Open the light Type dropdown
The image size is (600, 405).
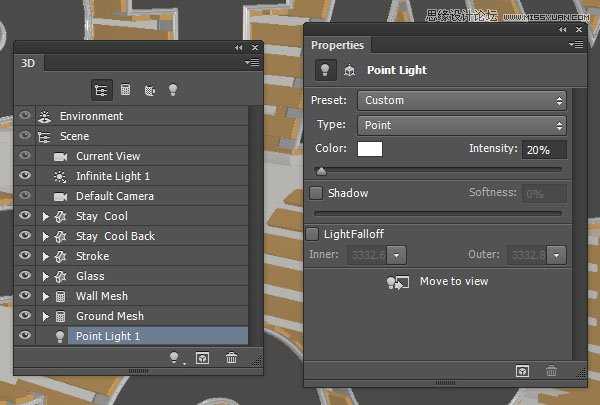point(462,126)
